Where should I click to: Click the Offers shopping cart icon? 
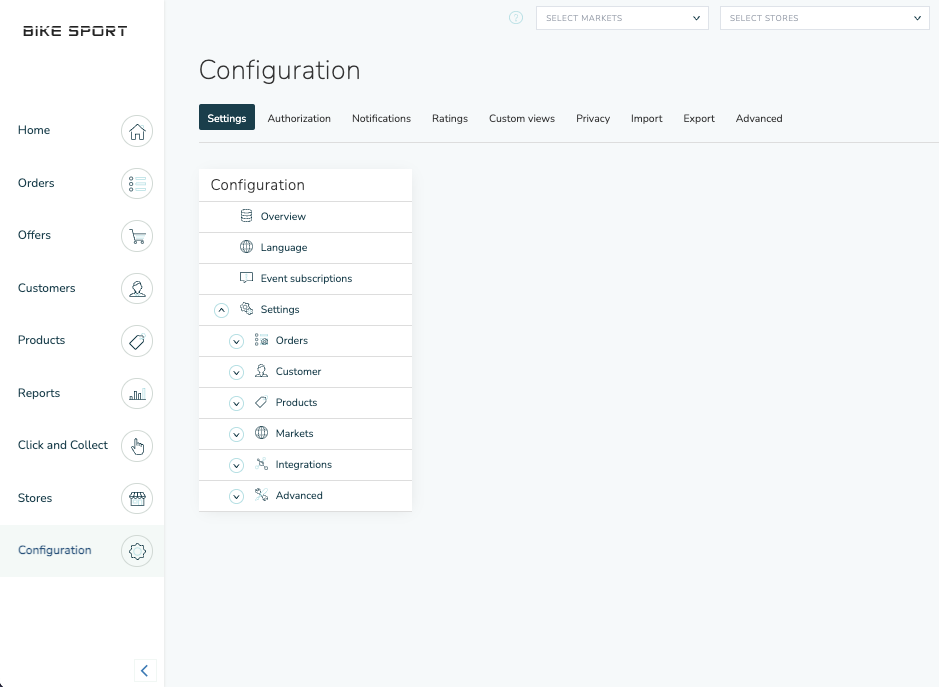point(137,236)
